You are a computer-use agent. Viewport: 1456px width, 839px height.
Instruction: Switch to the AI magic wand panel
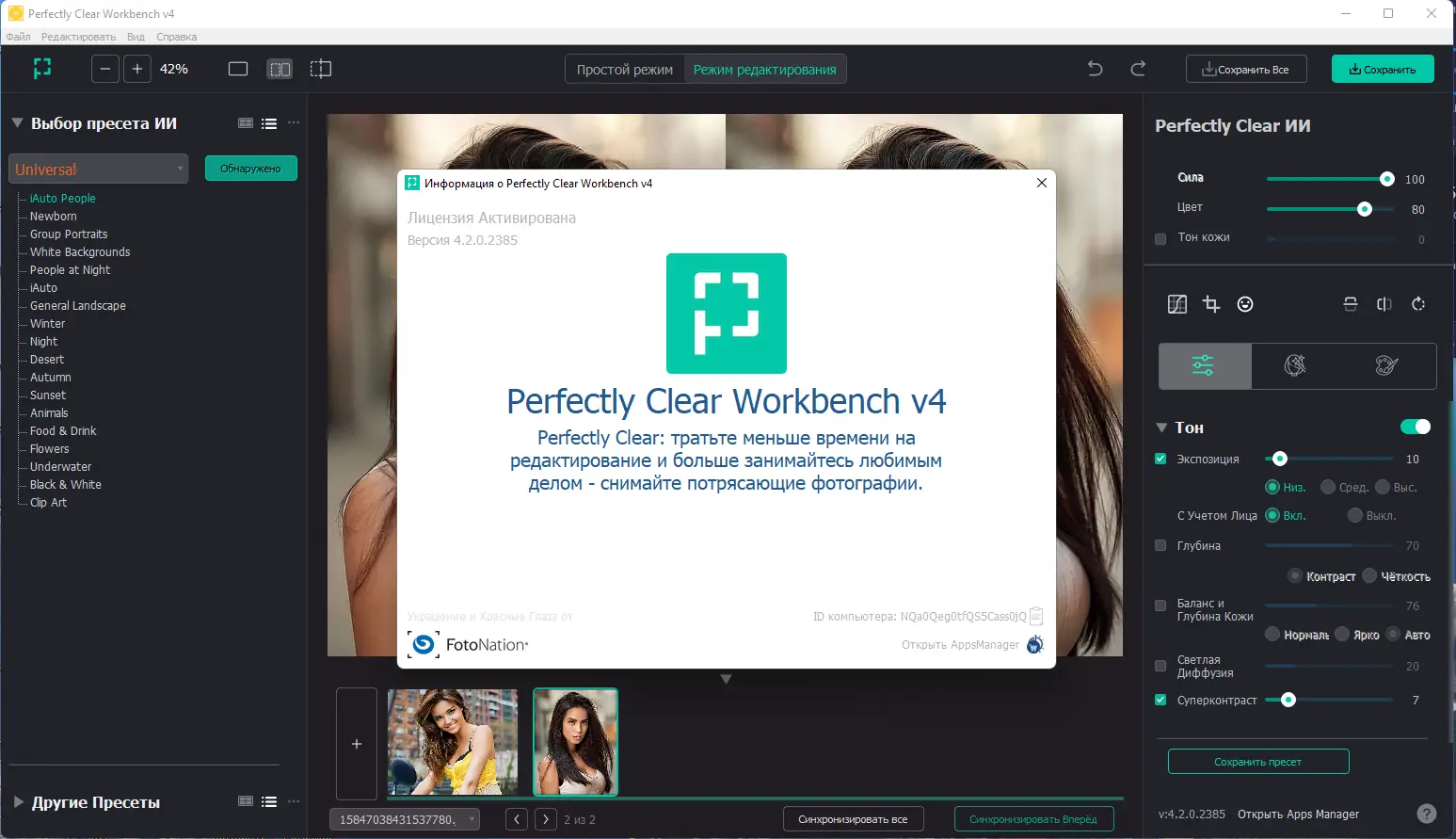point(1294,365)
